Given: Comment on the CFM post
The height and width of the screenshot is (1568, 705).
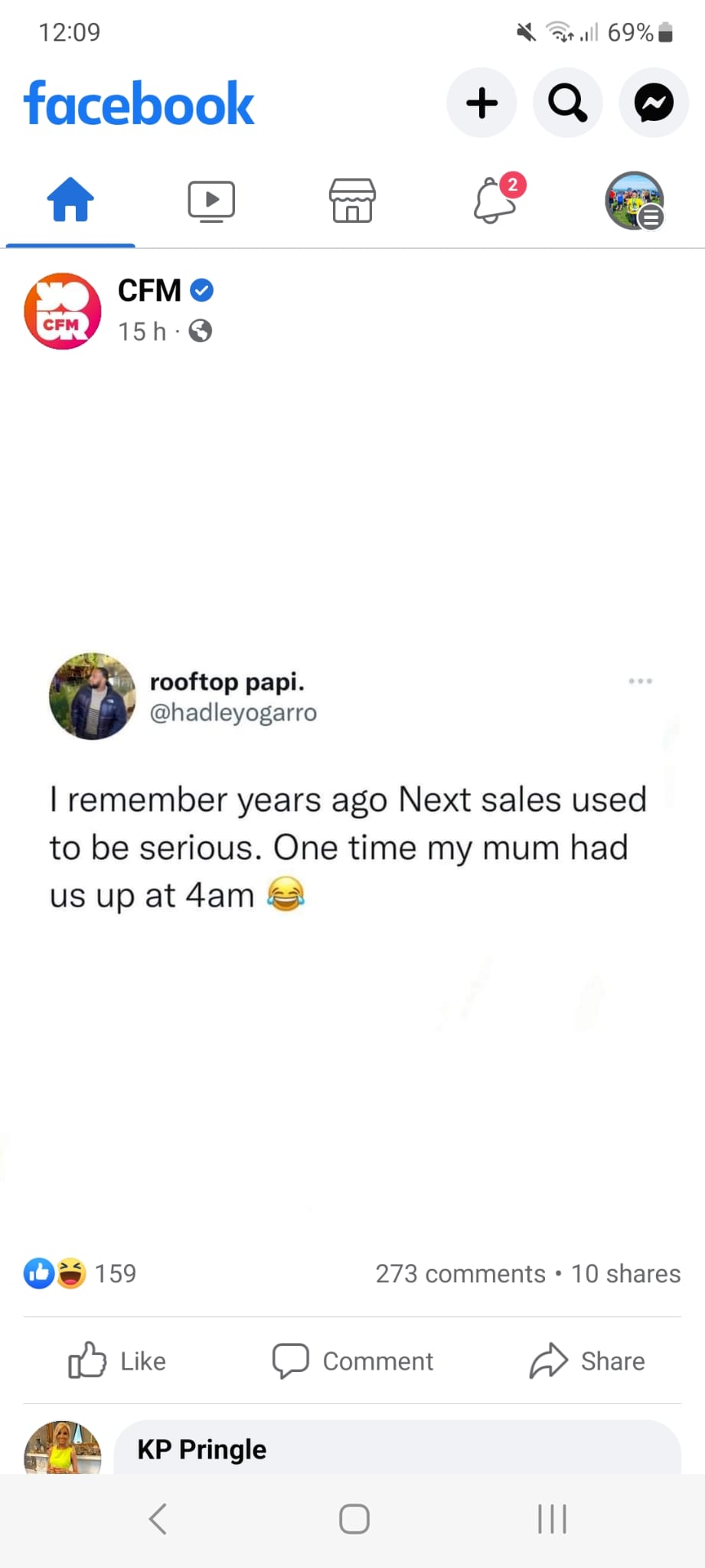Looking at the screenshot, I should pos(353,1361).
